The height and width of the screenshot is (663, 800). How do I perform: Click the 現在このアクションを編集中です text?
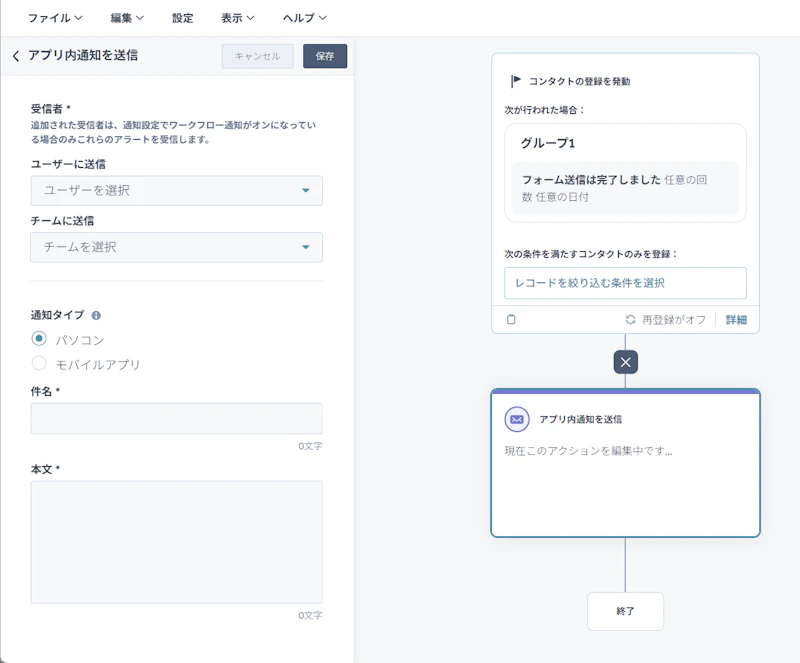pyautogui.click(x=588, y=451)
